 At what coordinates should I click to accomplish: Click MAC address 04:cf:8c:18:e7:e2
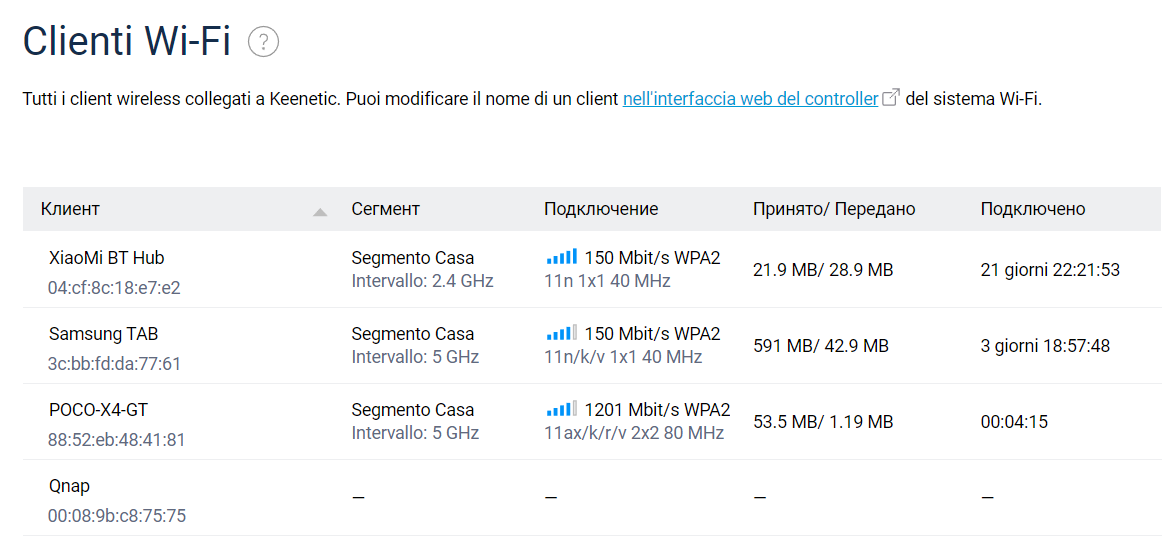114,288
